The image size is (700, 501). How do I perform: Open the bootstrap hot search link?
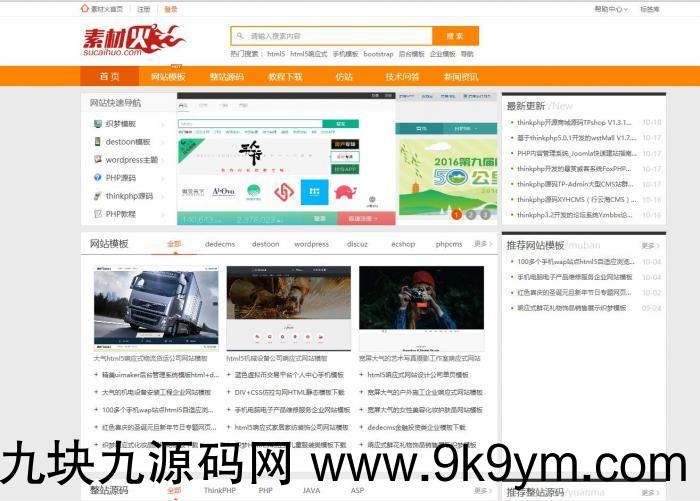(x=378, y=54)
